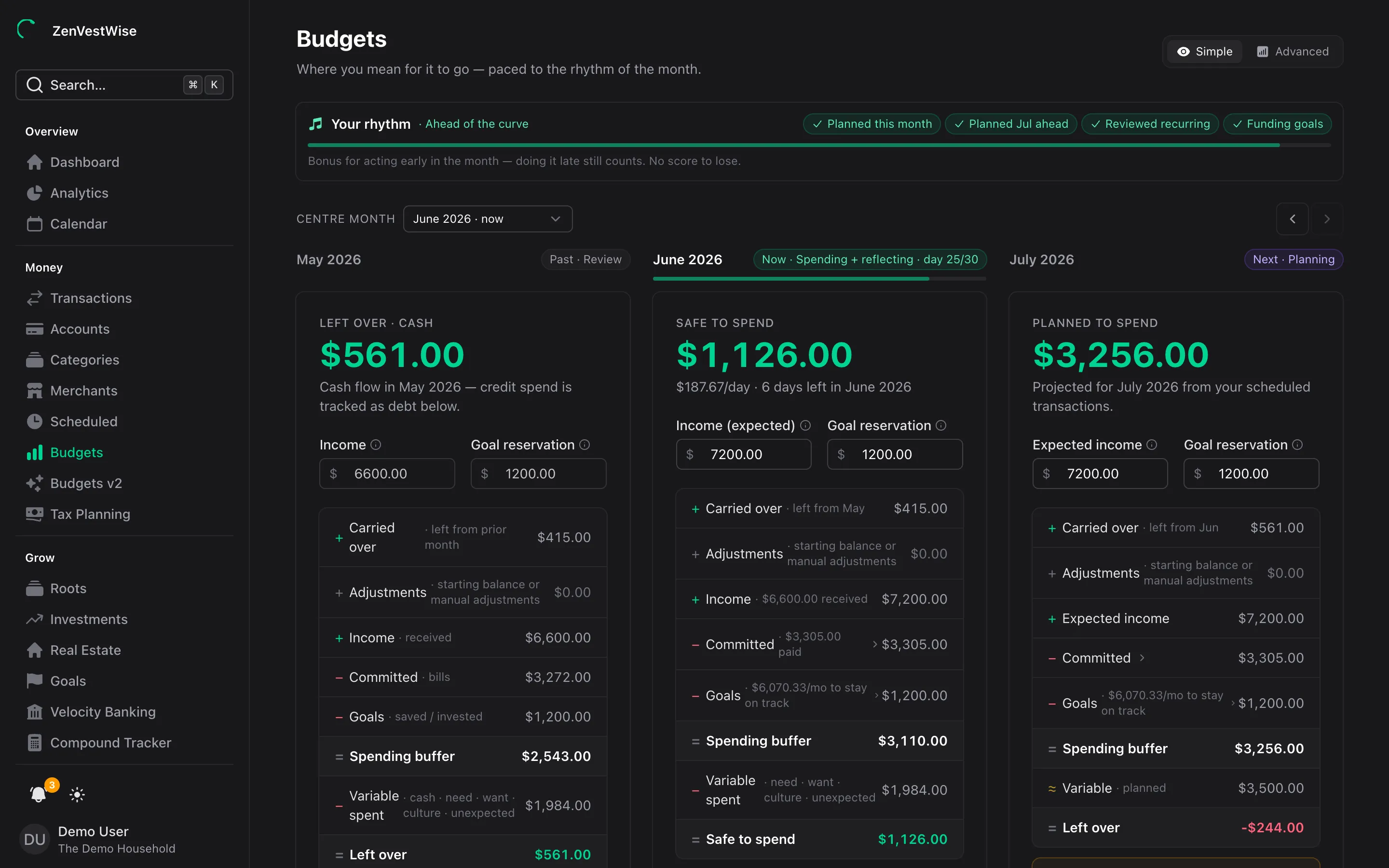Viewport: 1389px width, 868px height.
Task: Click info icon beside July Expected income
Action: [x=1152, y=445]
